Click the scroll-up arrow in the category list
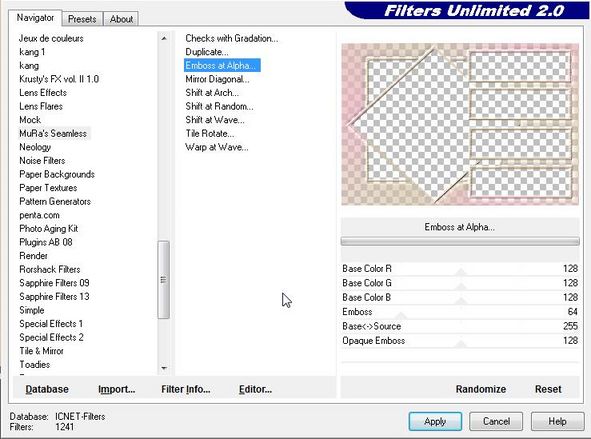The width and height of the screenshot is (591, 439). 164,38
